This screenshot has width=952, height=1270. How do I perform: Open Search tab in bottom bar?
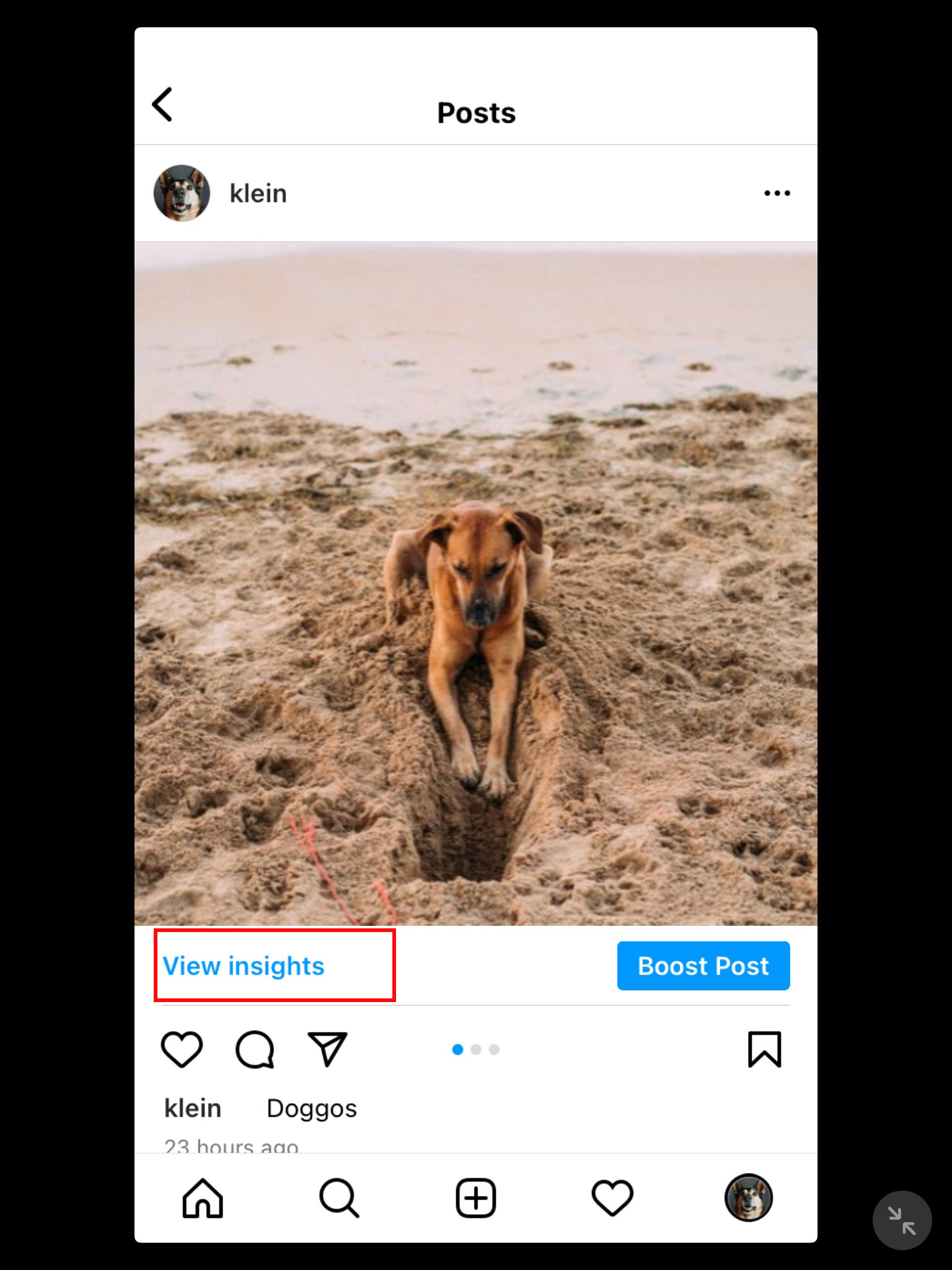tap(339, 1198)
